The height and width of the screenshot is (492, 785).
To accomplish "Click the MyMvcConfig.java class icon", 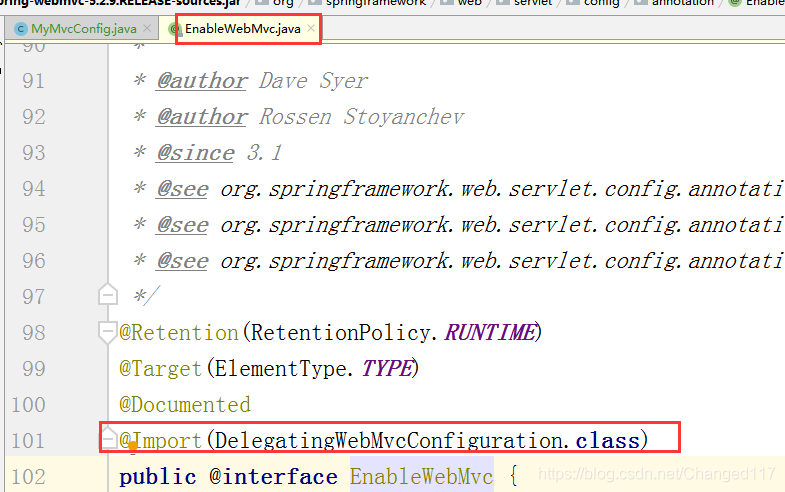I will pos(21,29).
